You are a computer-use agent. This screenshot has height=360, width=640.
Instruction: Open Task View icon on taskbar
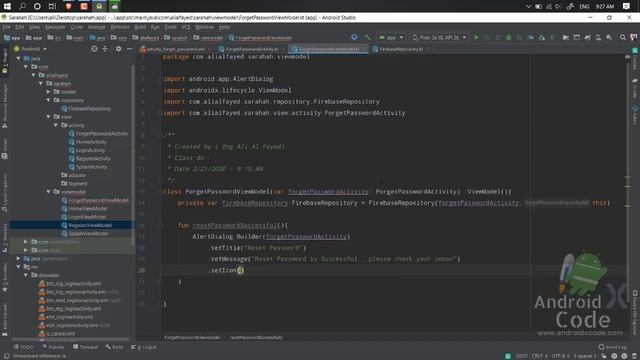[x=52, y=6]
